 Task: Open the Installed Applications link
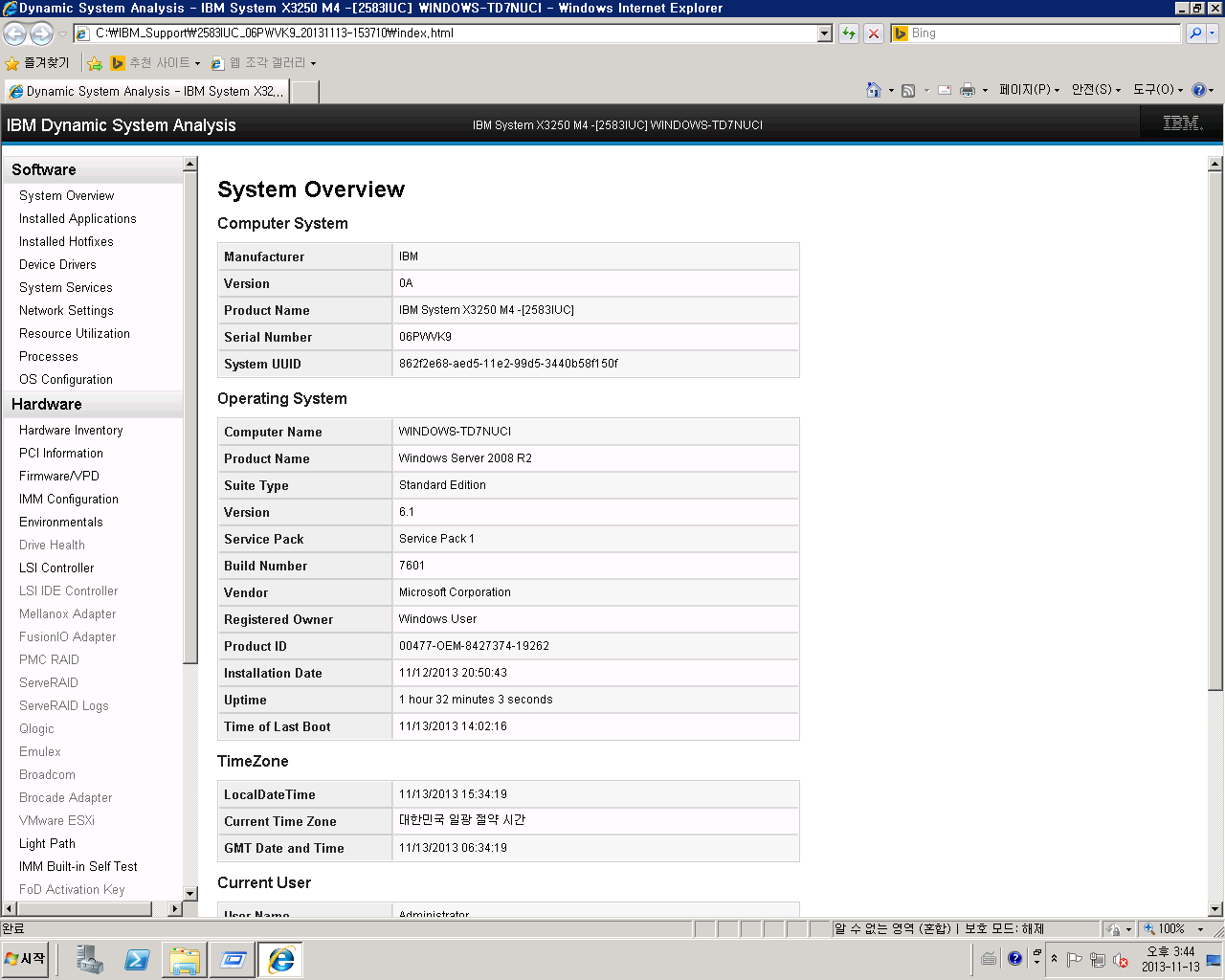[x=78, y=219]
